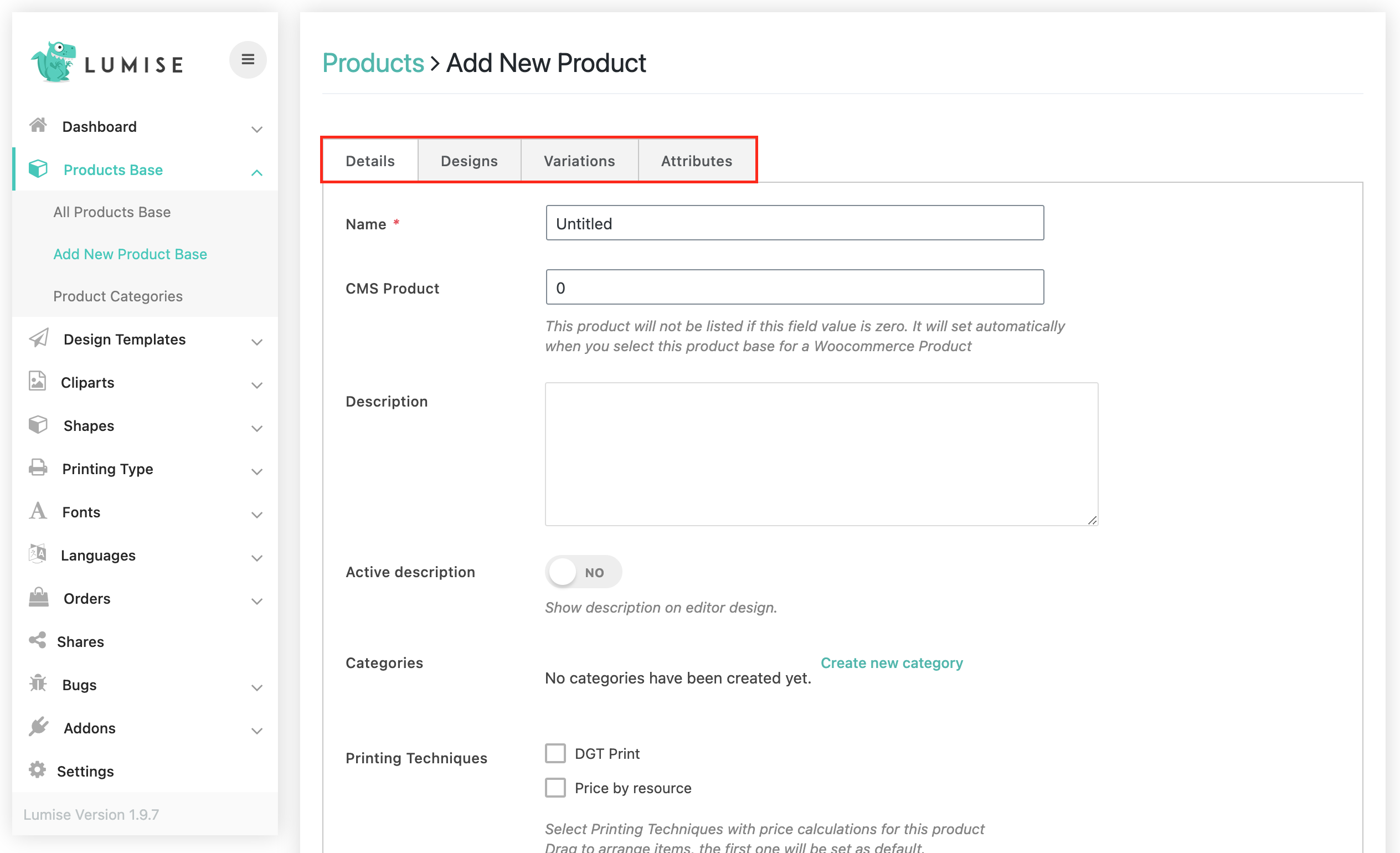The height and width of the screenshot is (853, 1400).
Task: Click the CMS Product input field
Action: point(795,287)
